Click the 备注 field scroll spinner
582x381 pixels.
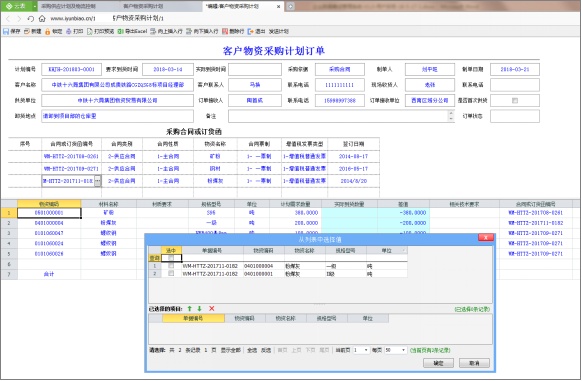[451, 116]
